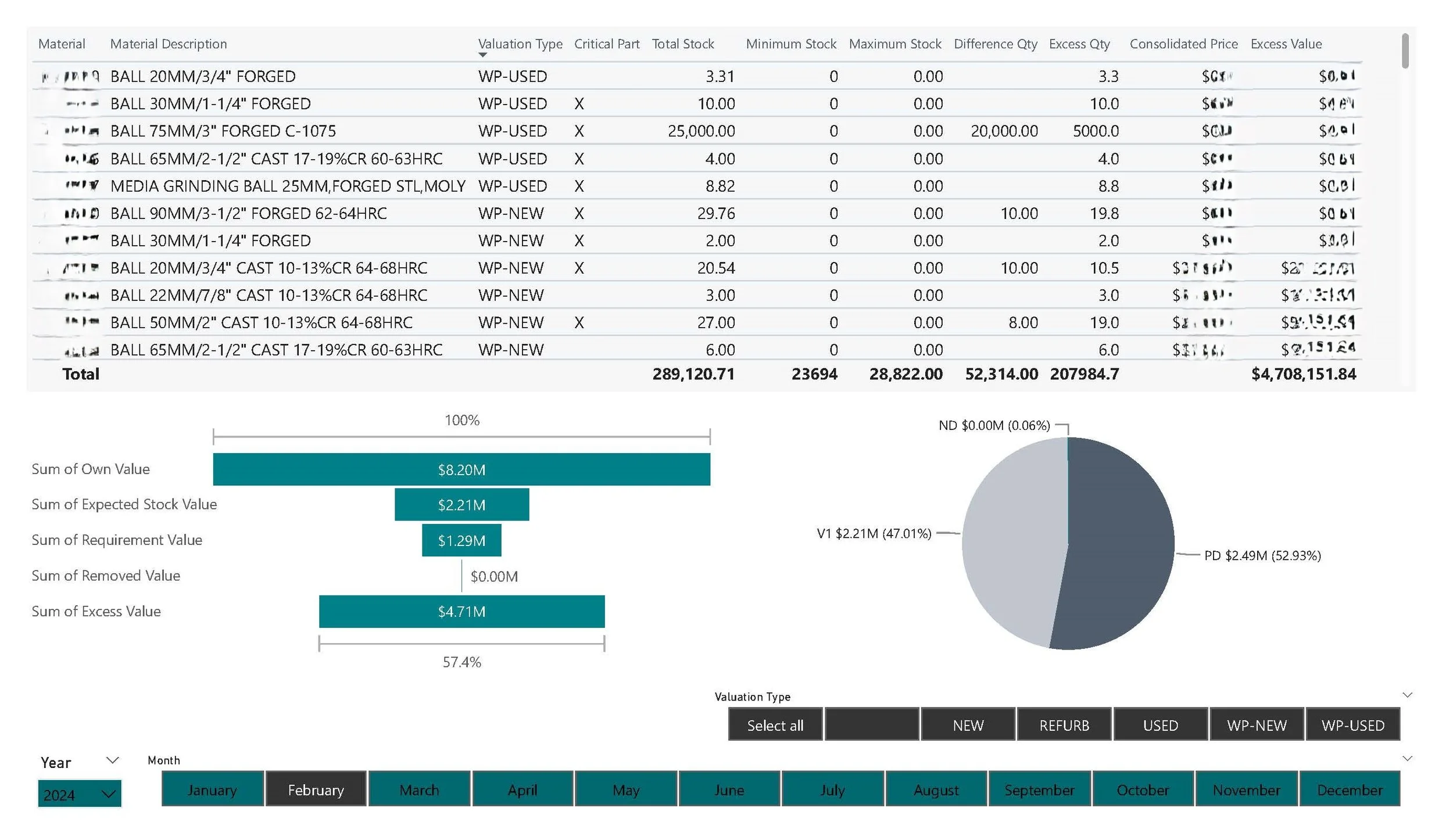1453x840 pixels.
Task: Expand the Month slicer chevron
Action: pyautogui.click(x=1407, y=759)
